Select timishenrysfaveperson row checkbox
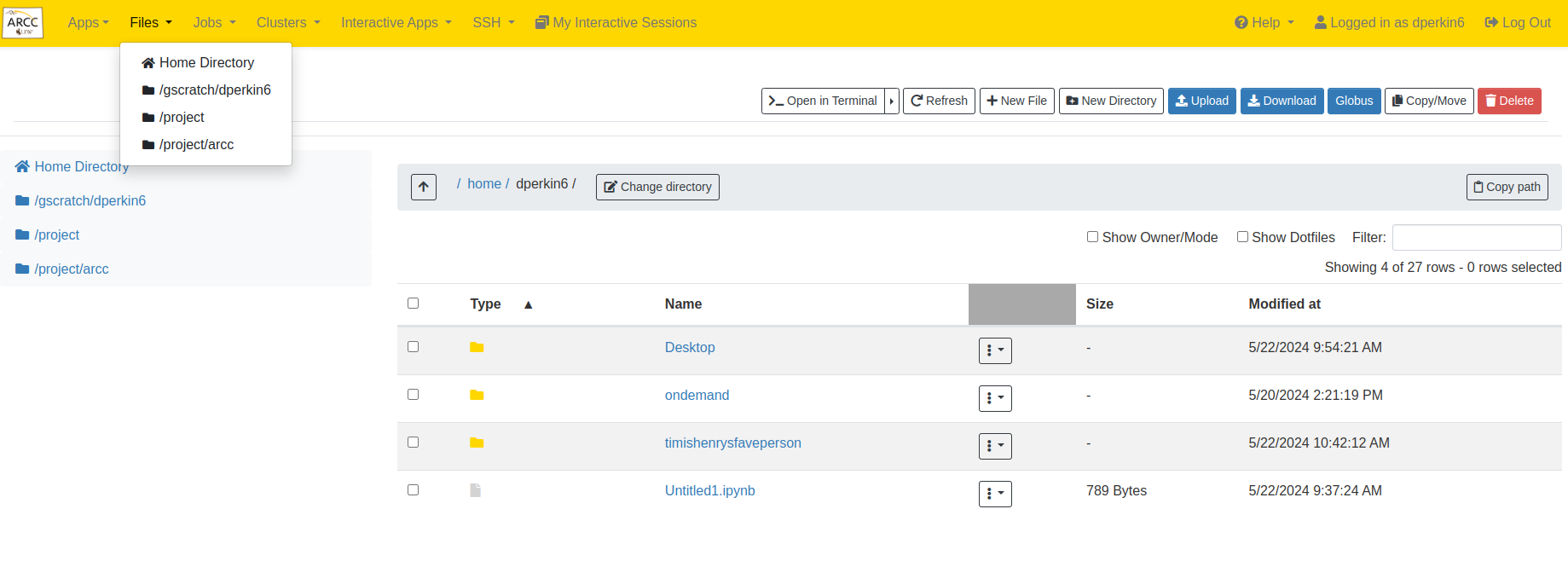Image resolution: width=1568 pixels, height=567 pixels. click(414, 443)
